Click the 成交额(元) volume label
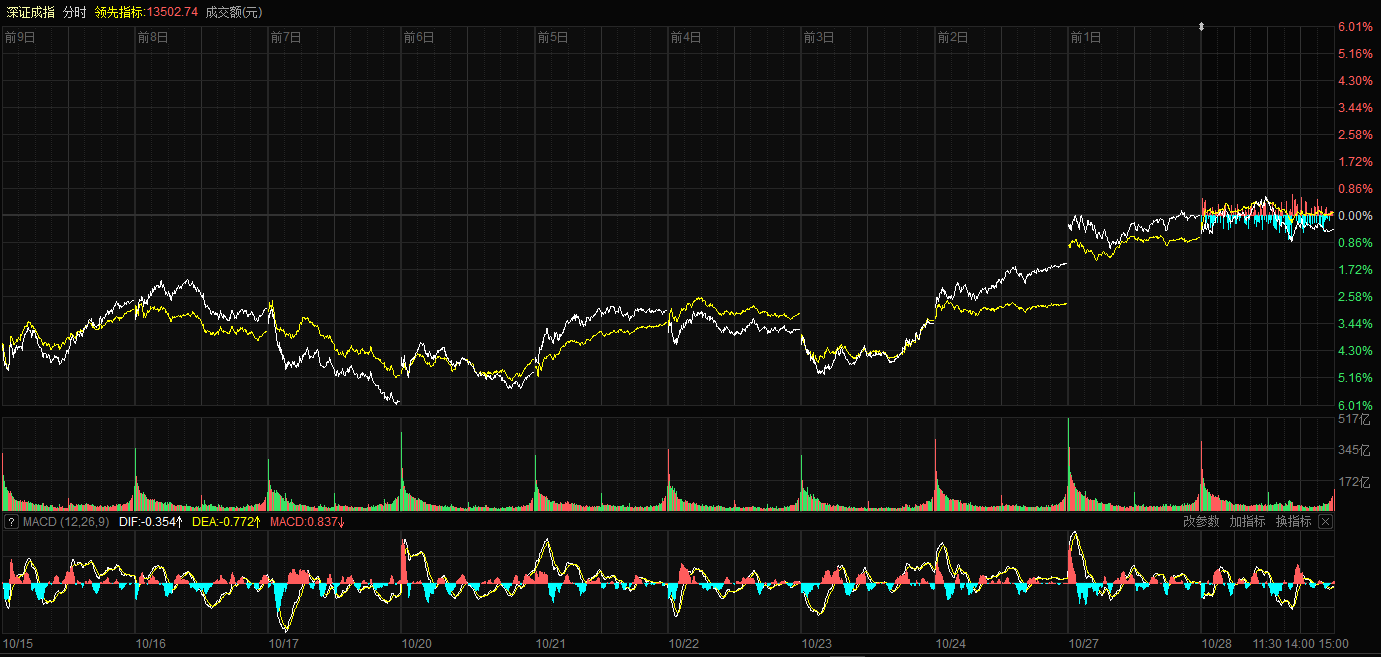The image size is (1381, 657). click(233, 12)
